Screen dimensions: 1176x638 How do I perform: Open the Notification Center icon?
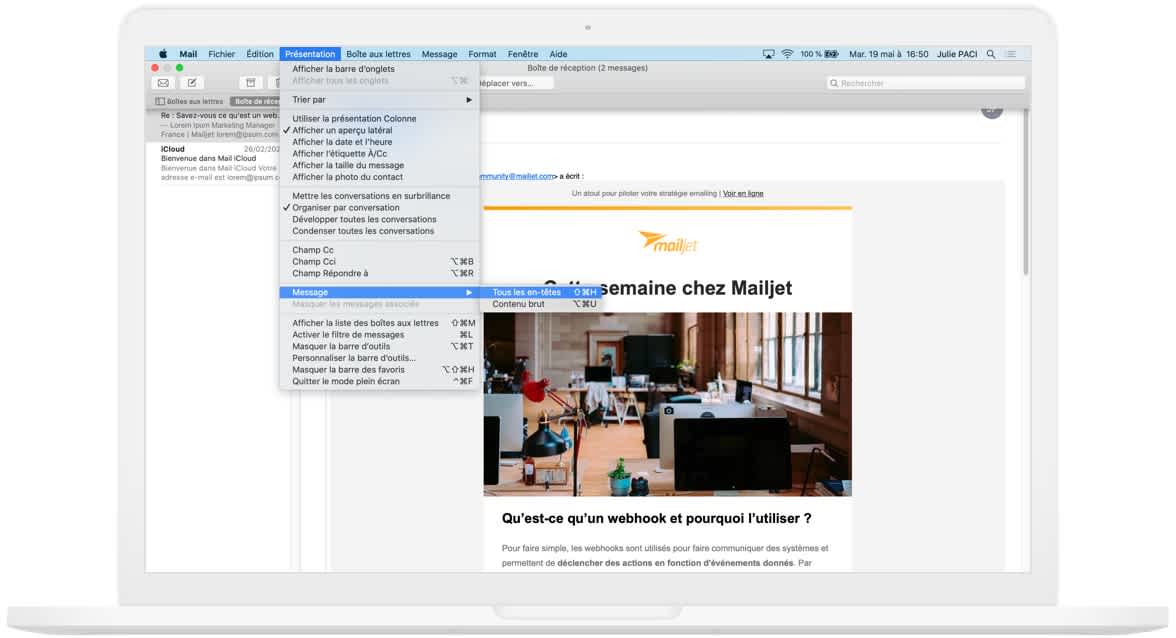(x=1011, y=54)
